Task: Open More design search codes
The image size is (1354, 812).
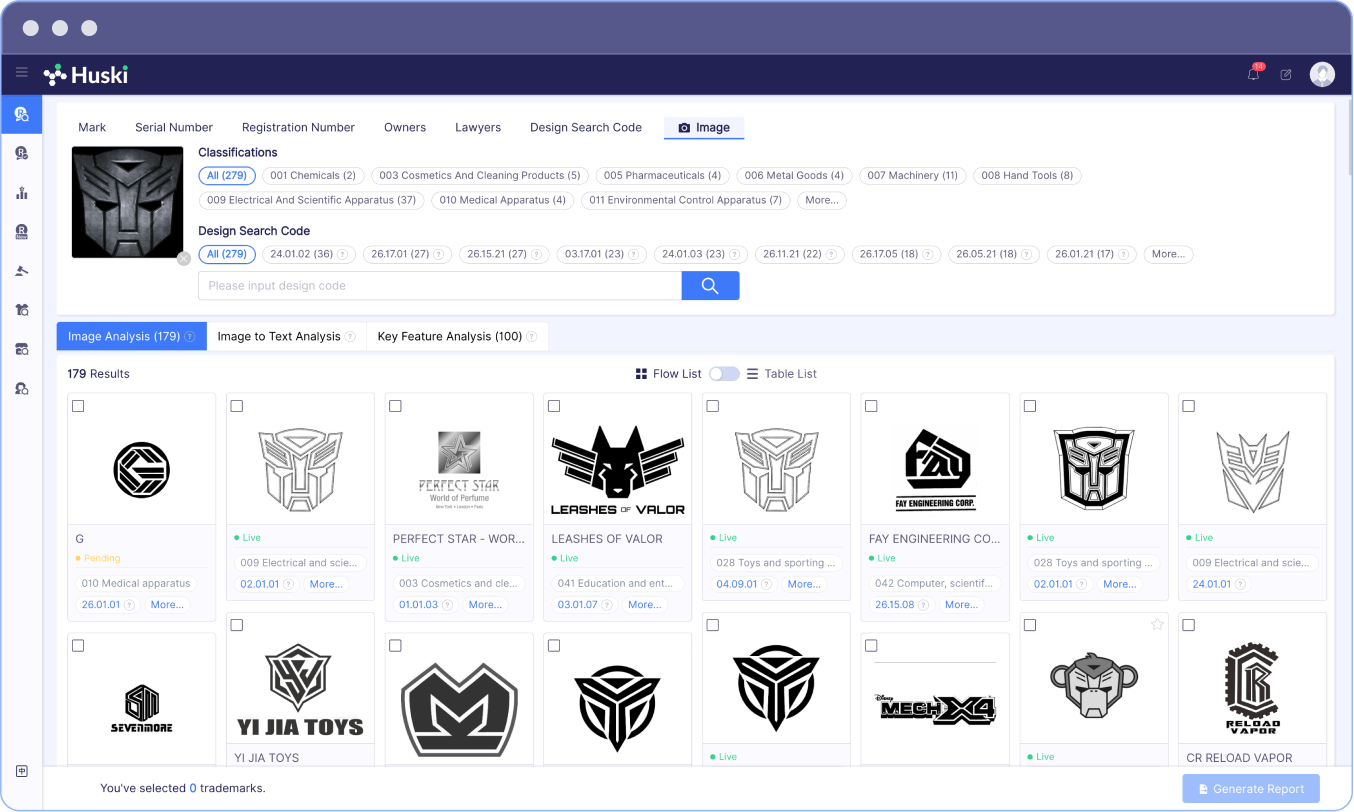Action: [x=1167, y=254]
